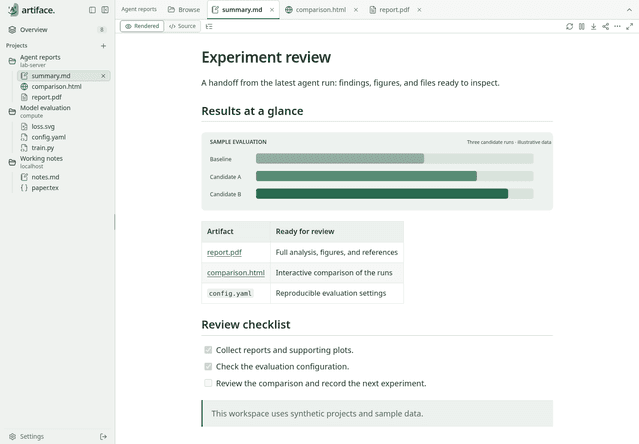Switch to Rendered view mode
The width and height of the screenshot is (639, 444).
pos(142,26)
